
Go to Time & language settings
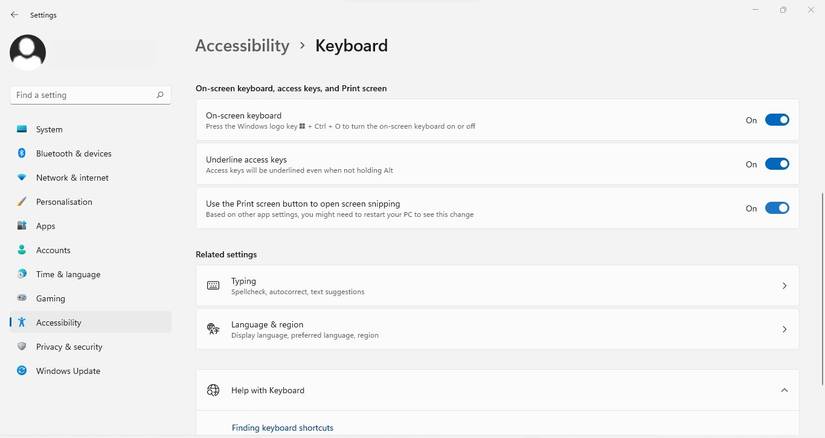(68, 274)
